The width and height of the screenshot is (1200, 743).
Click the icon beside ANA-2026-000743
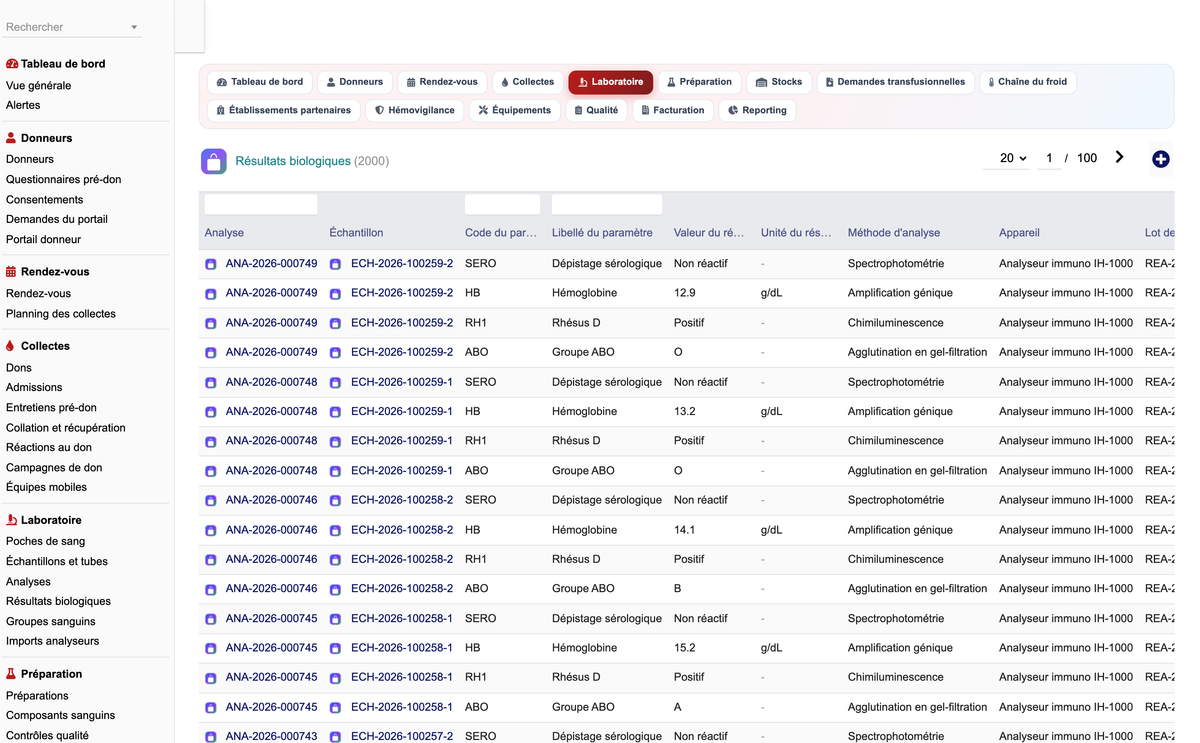click(x=211, y=737)
